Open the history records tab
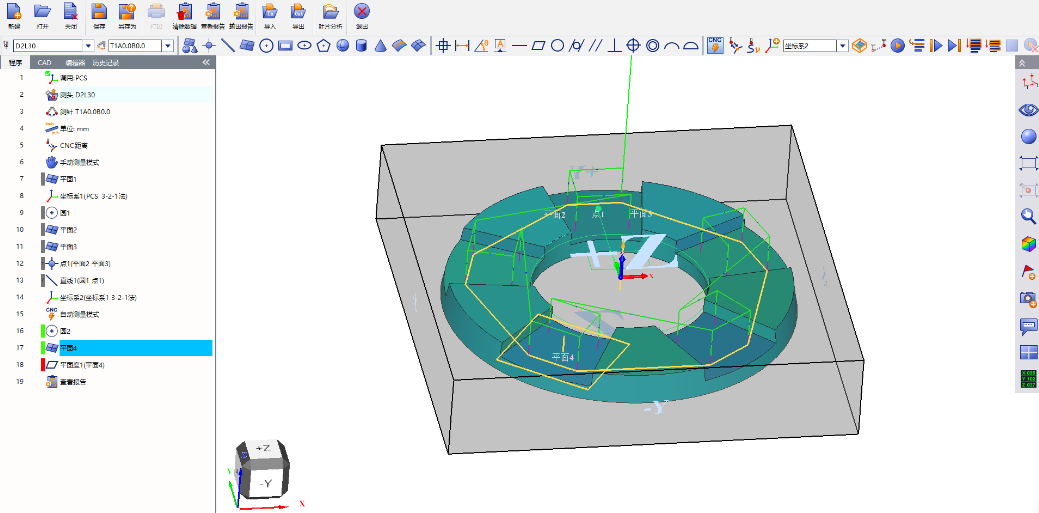Viewport: 1039px width, 513px height. tap(105, 62)
